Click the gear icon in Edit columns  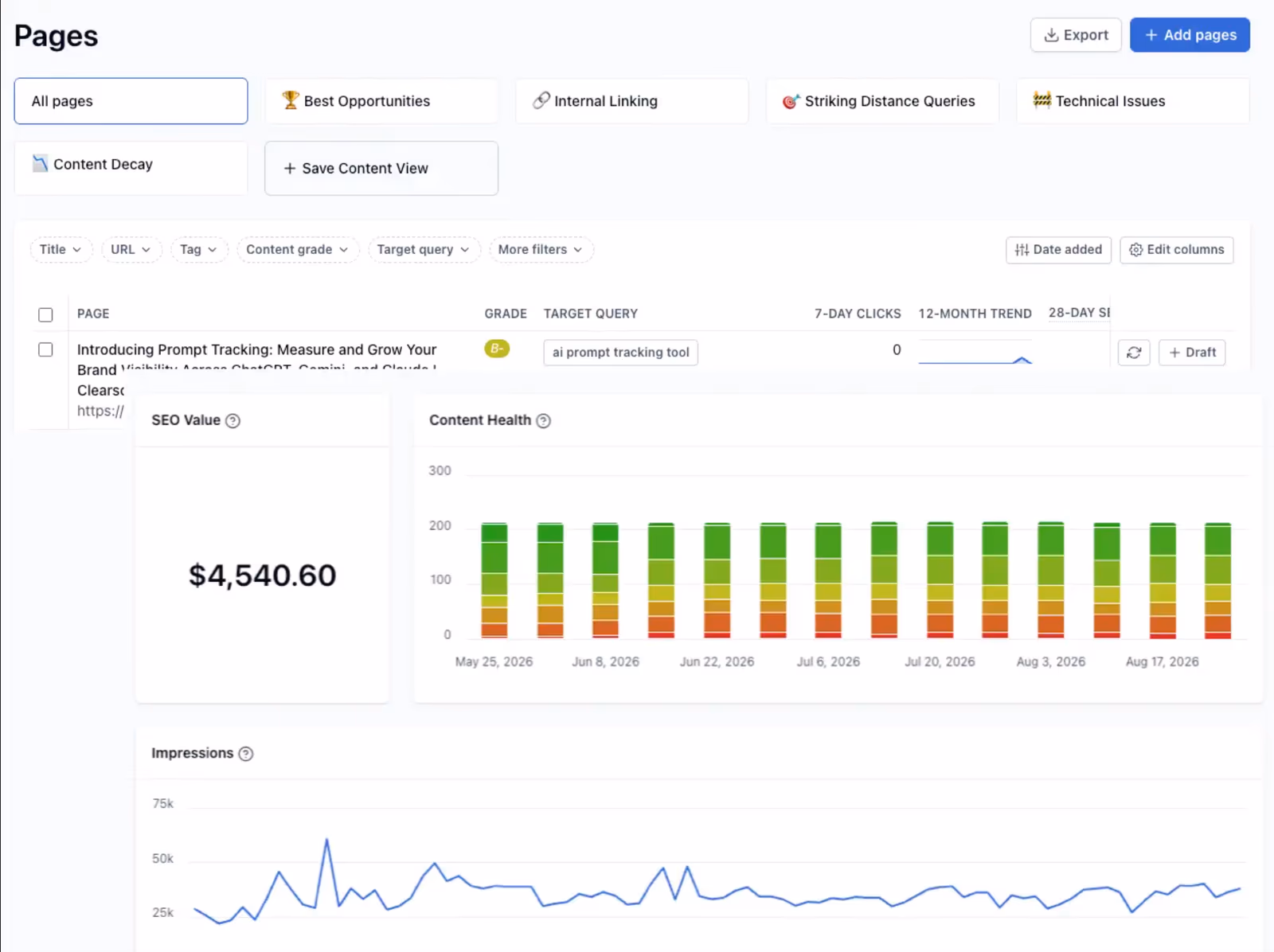pos(1136,250)
